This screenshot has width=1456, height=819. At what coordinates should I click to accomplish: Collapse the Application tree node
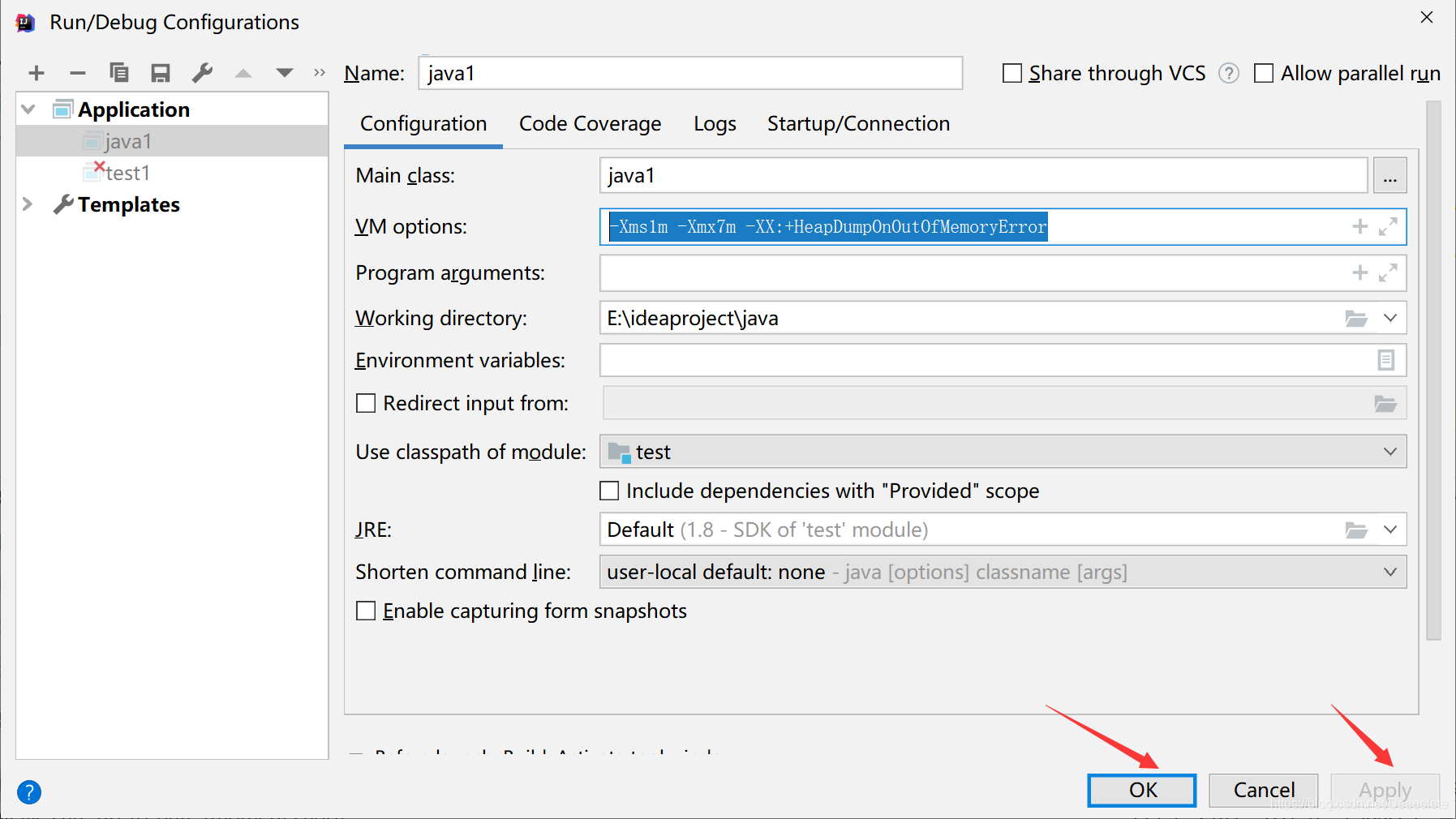tap(28, 109)
